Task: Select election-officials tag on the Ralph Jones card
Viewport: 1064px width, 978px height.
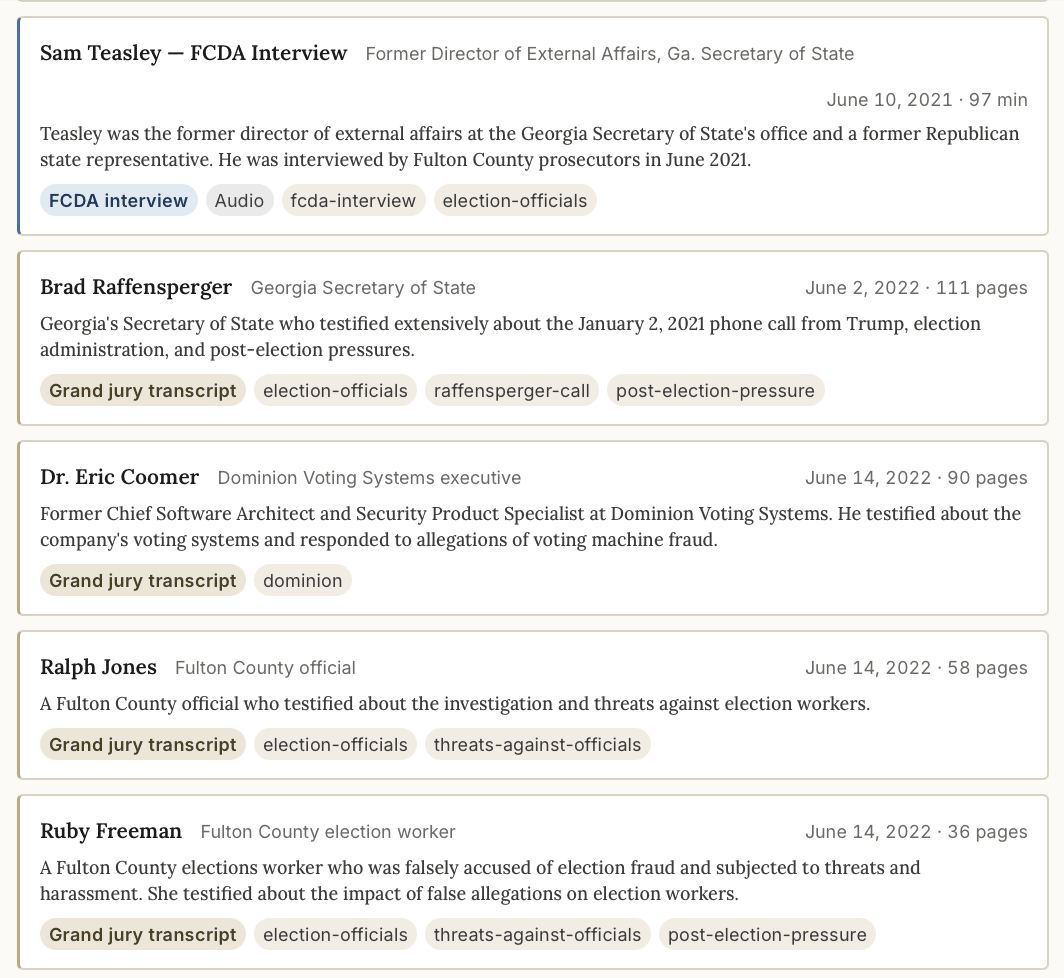Action: pos(335,745)
